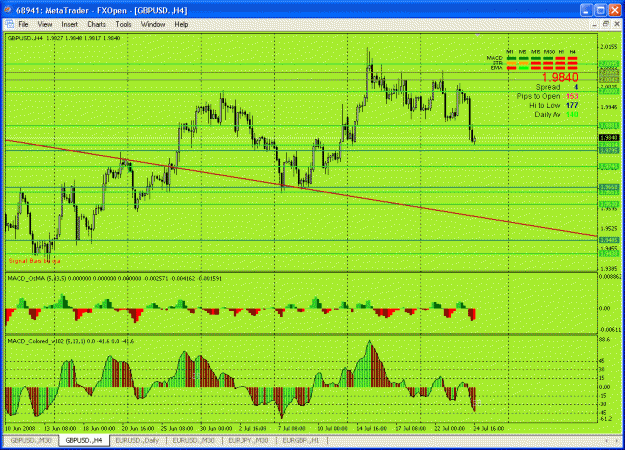Viewport: 625px width, 450px height.
Task: Click the GBPUSD,H4 OHLC header text
Action: (x=64, y=38)
